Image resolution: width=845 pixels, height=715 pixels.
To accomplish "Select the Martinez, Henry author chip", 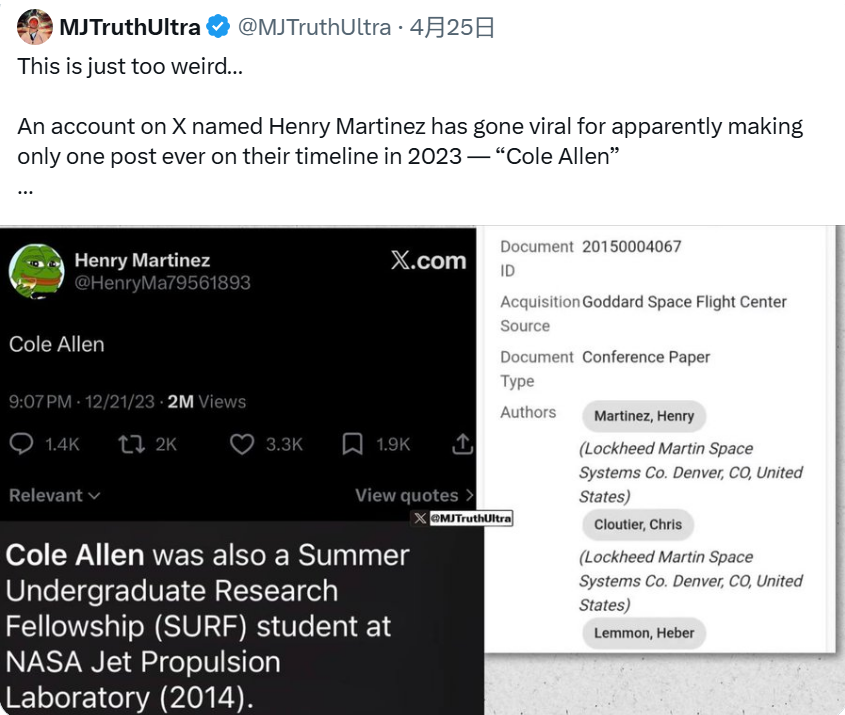I will (x=644, y=416).
